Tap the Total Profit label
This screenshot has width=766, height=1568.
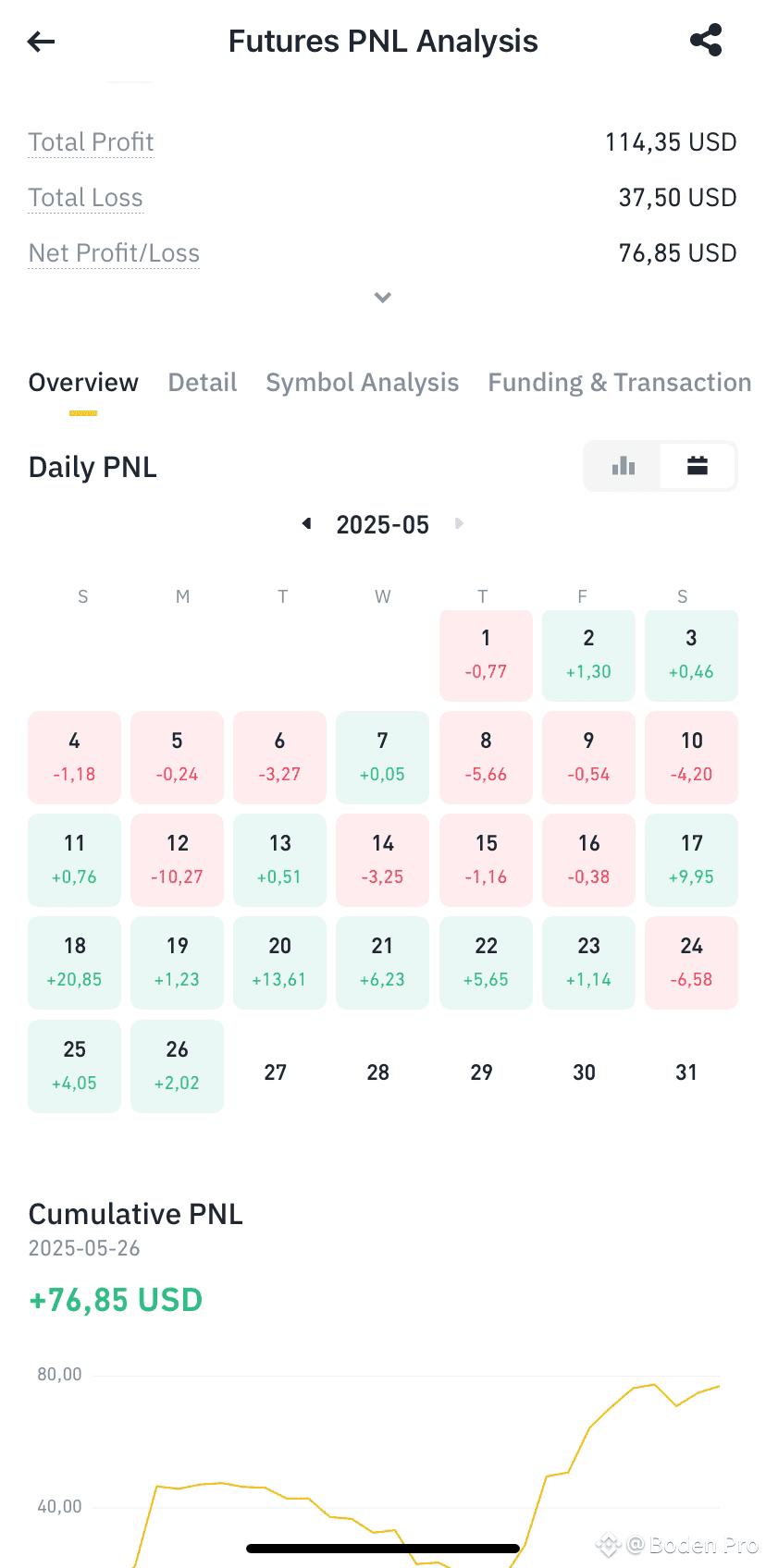[x=91, y=142]
